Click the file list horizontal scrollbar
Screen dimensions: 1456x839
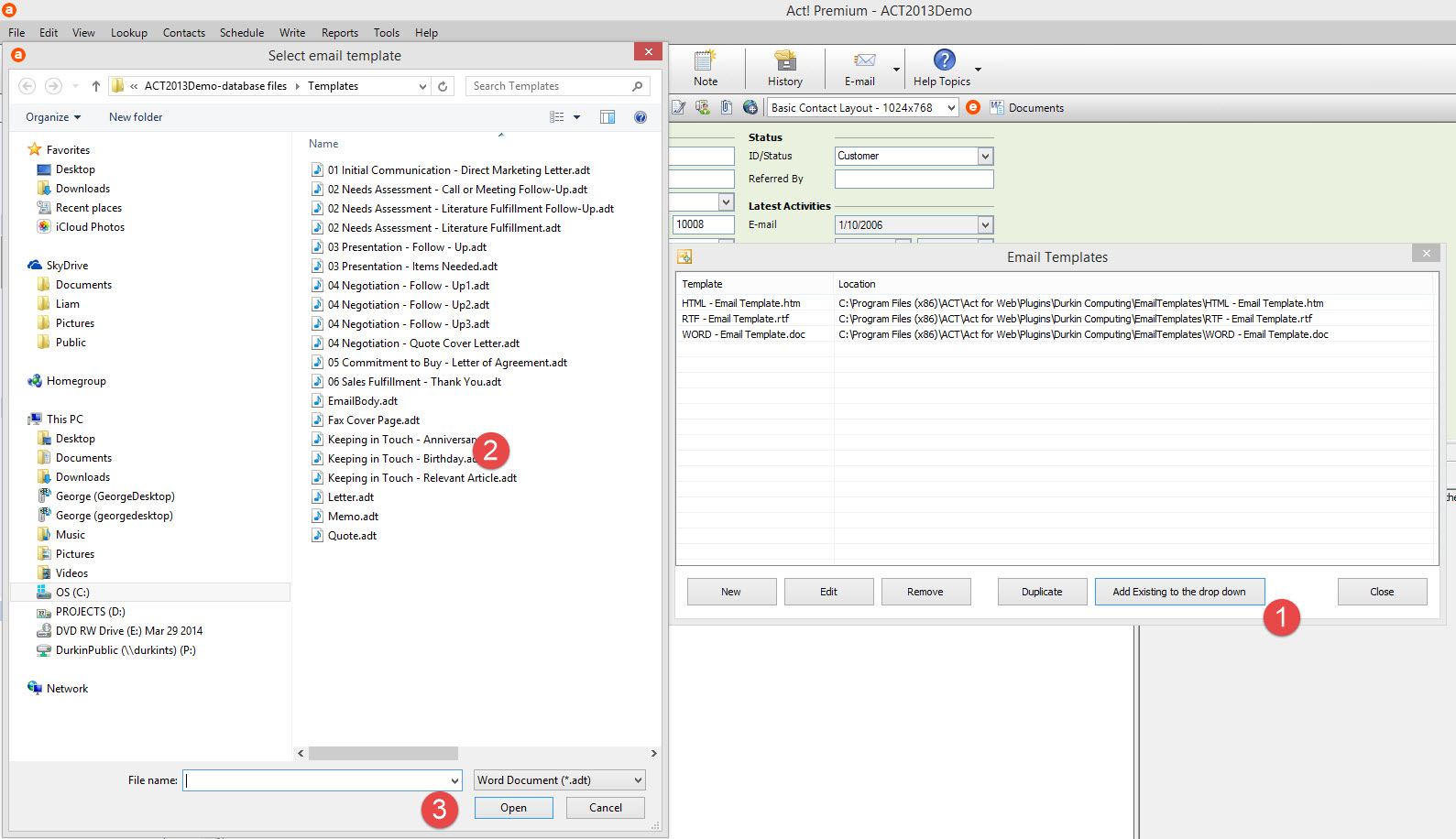[383, 753]
